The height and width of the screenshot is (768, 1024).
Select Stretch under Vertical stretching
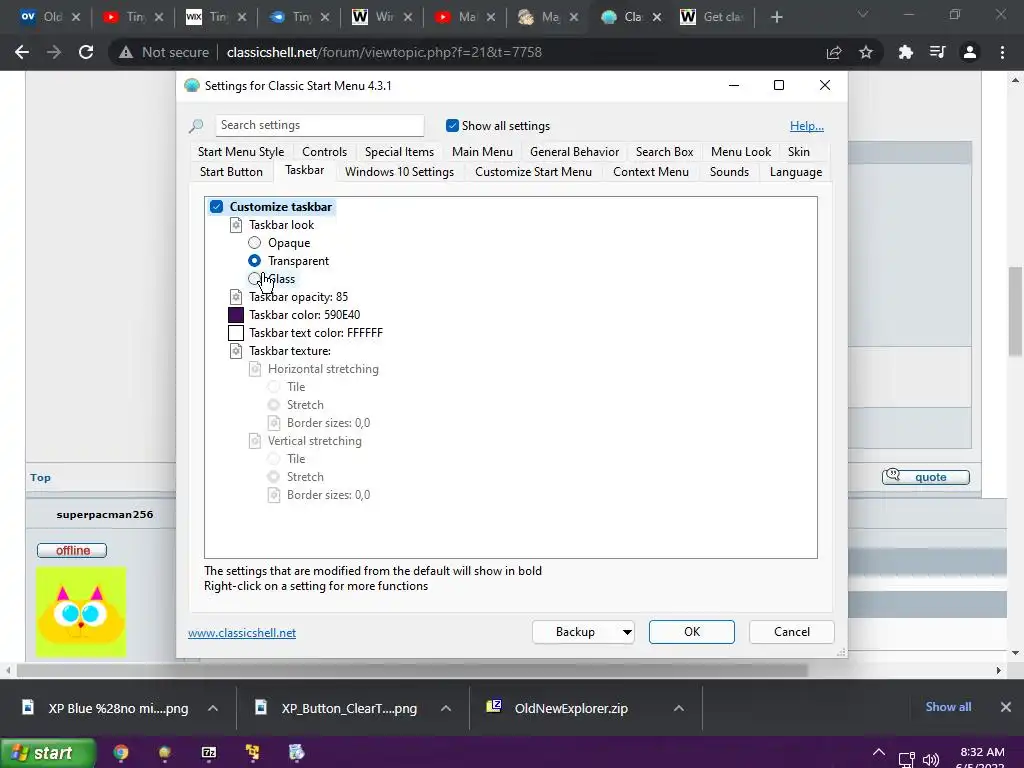point(274,477)
